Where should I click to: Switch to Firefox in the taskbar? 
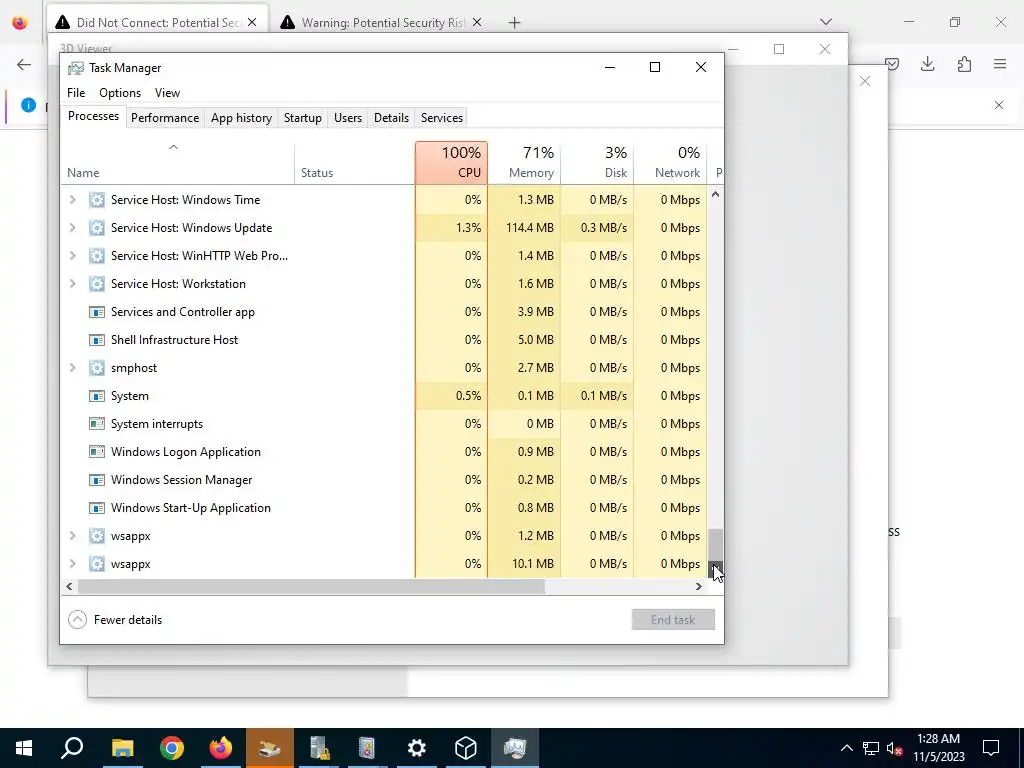[221, 748]
